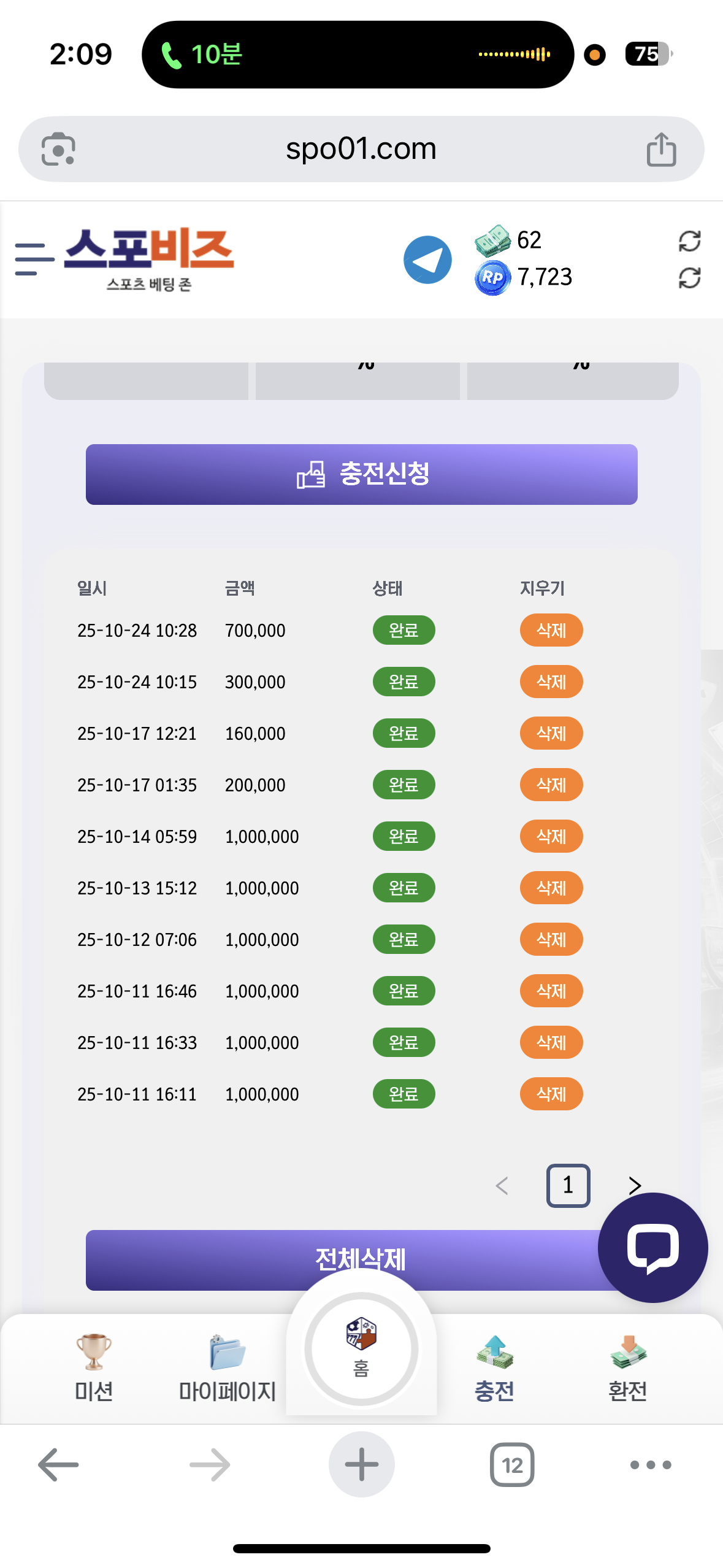The width and height of the screenshot is (723, 1568).
Task: Tap the Telegram contact icon
Action: click(x=427, y=260)
